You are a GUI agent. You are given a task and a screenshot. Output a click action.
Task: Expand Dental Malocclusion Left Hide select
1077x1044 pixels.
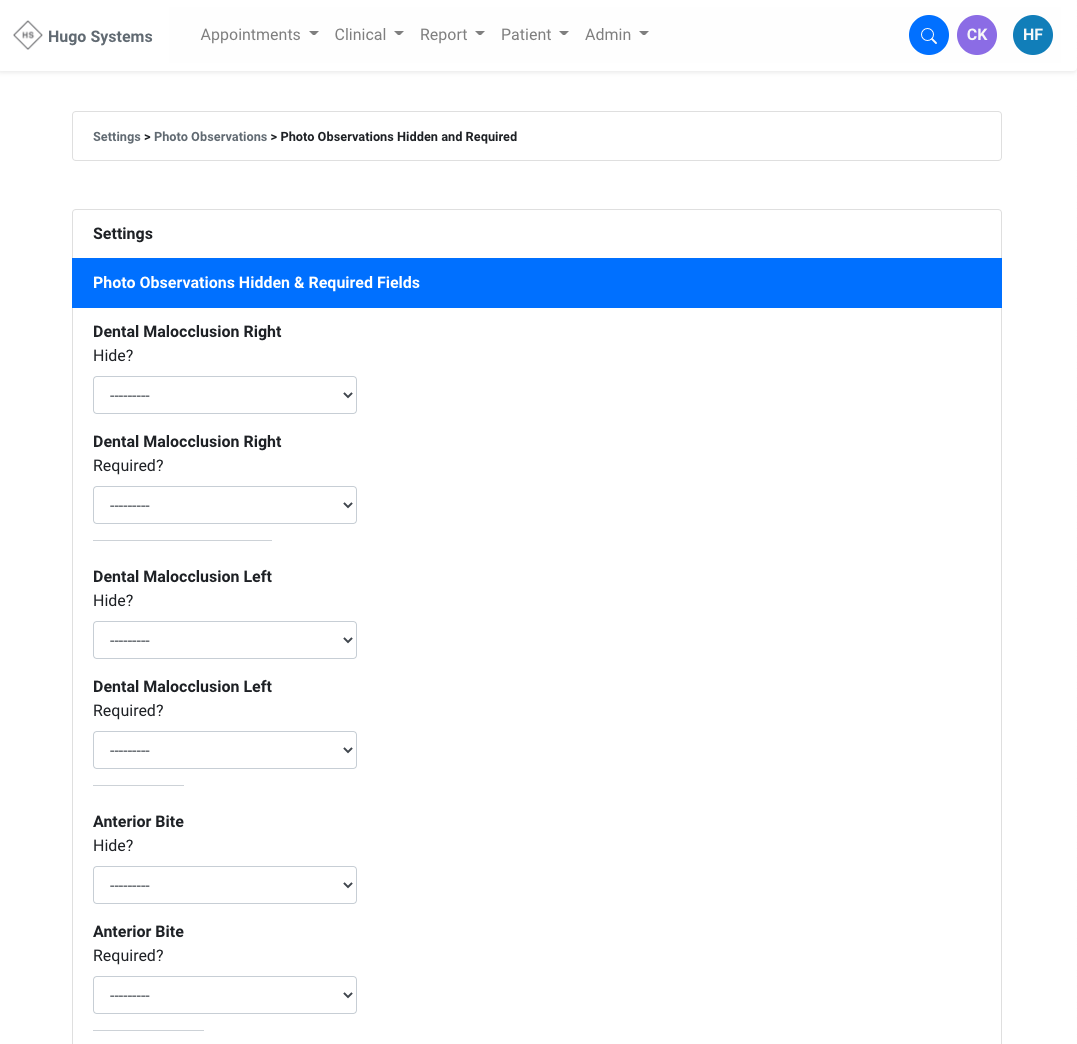(225, 640)
